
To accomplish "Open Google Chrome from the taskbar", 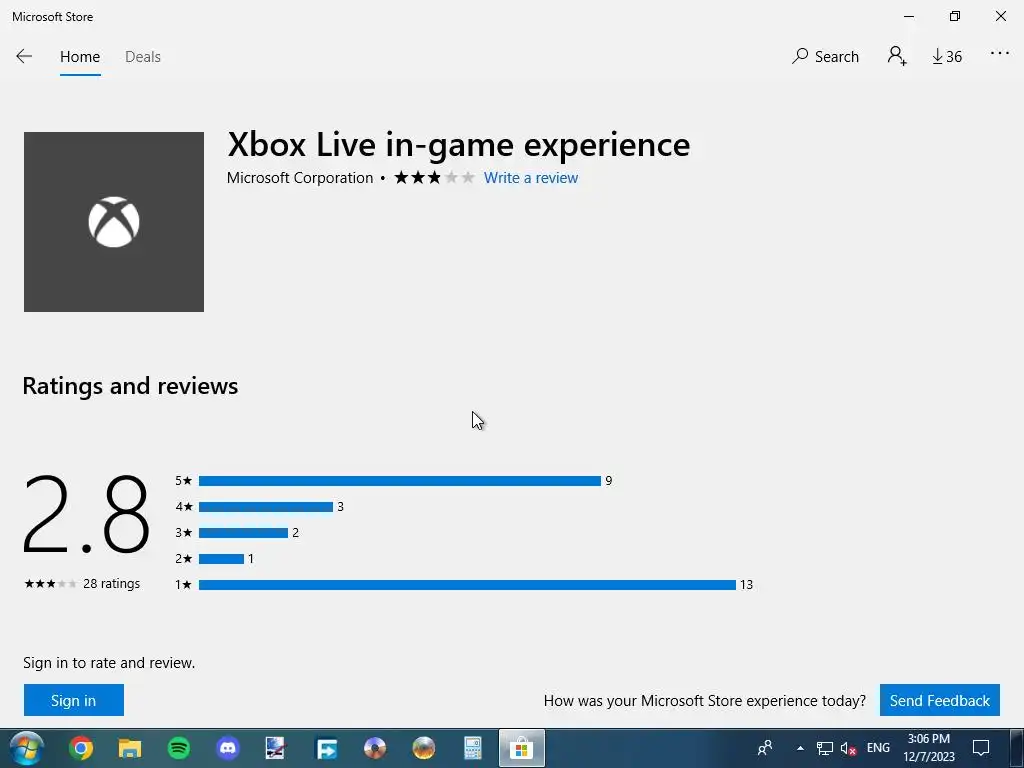I will tap(81, 748).
